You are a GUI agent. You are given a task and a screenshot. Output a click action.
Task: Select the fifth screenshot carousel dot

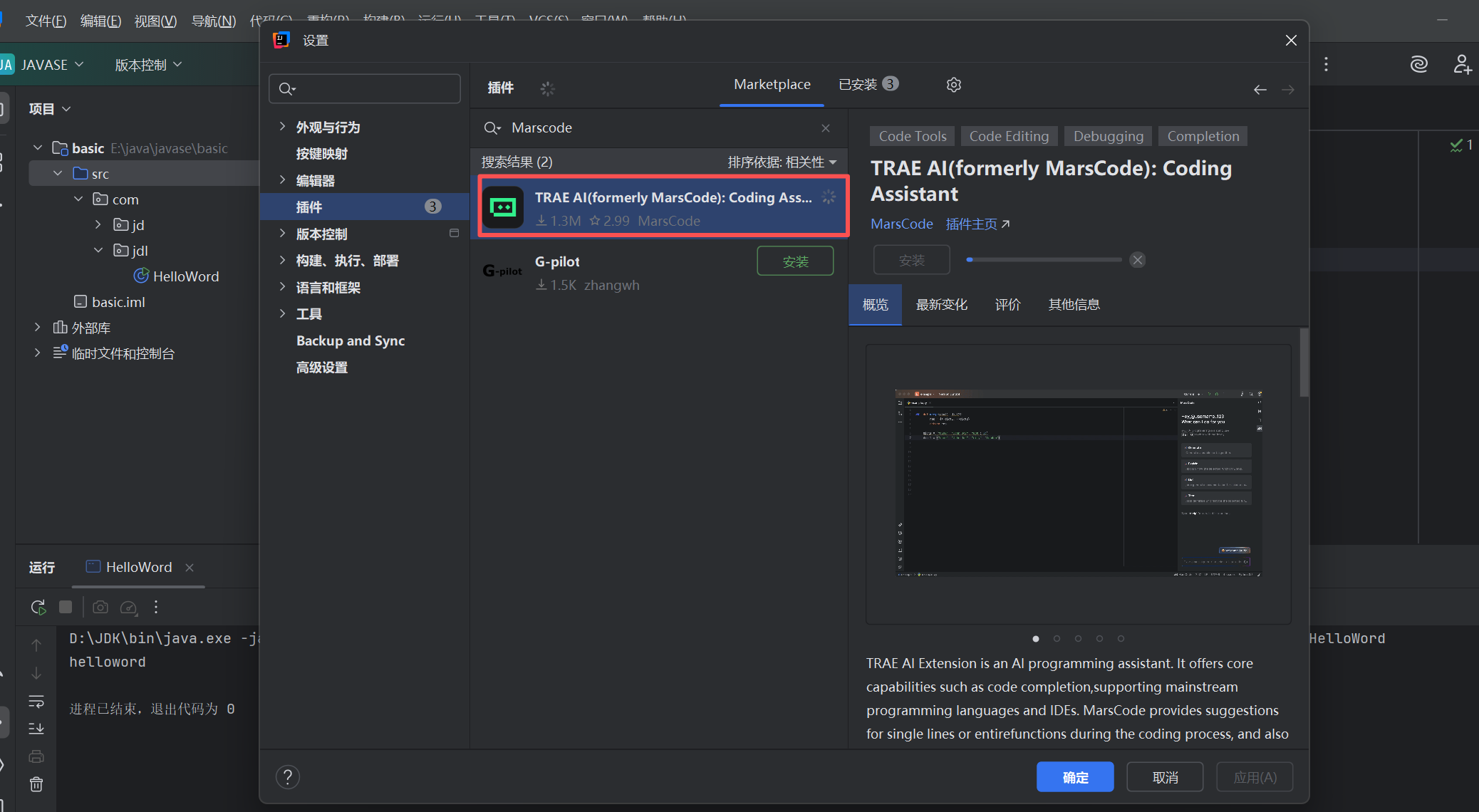(x=1121, y=638)
